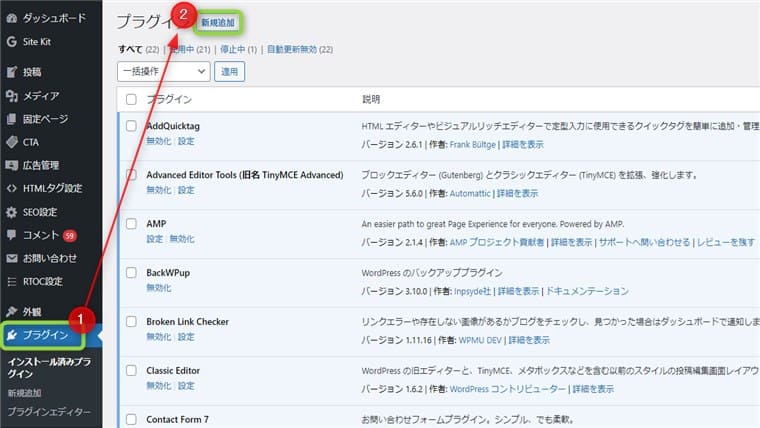The image size is (760, 428).
Task: Open ドキュメンテーション link for BackWPup
Action: (587, 291)
